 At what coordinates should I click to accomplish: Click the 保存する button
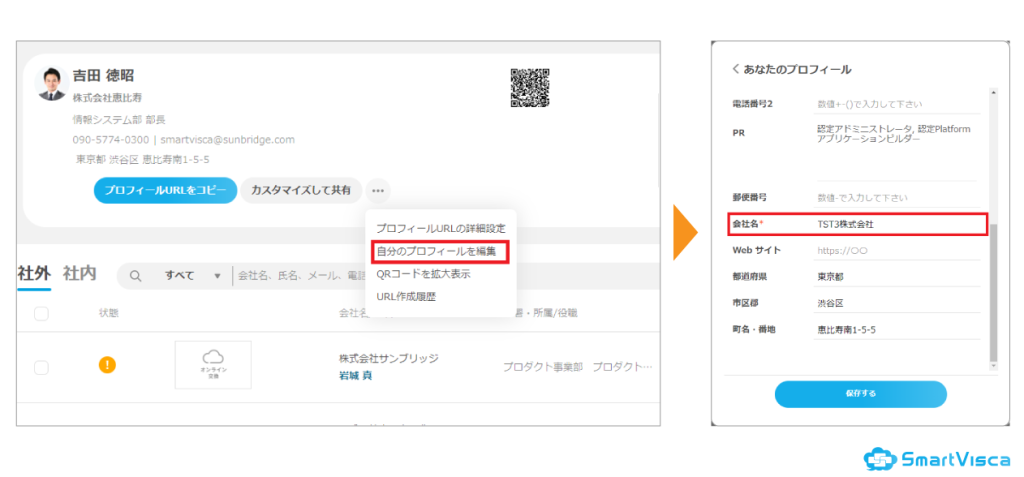[861, 394]
